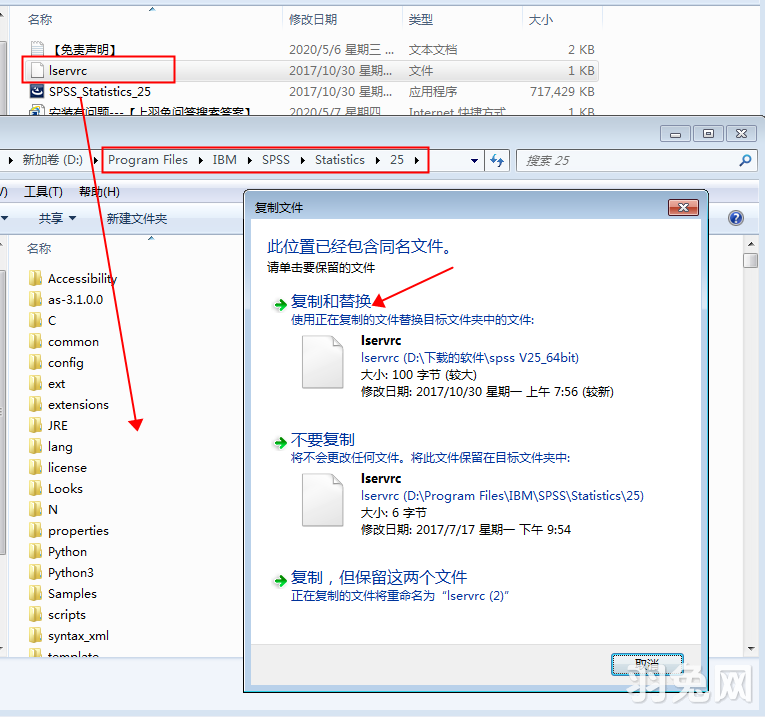This screenshot has height=717, width=765.
Task: Click the config folder icon
Action: (x=35, y=362)
